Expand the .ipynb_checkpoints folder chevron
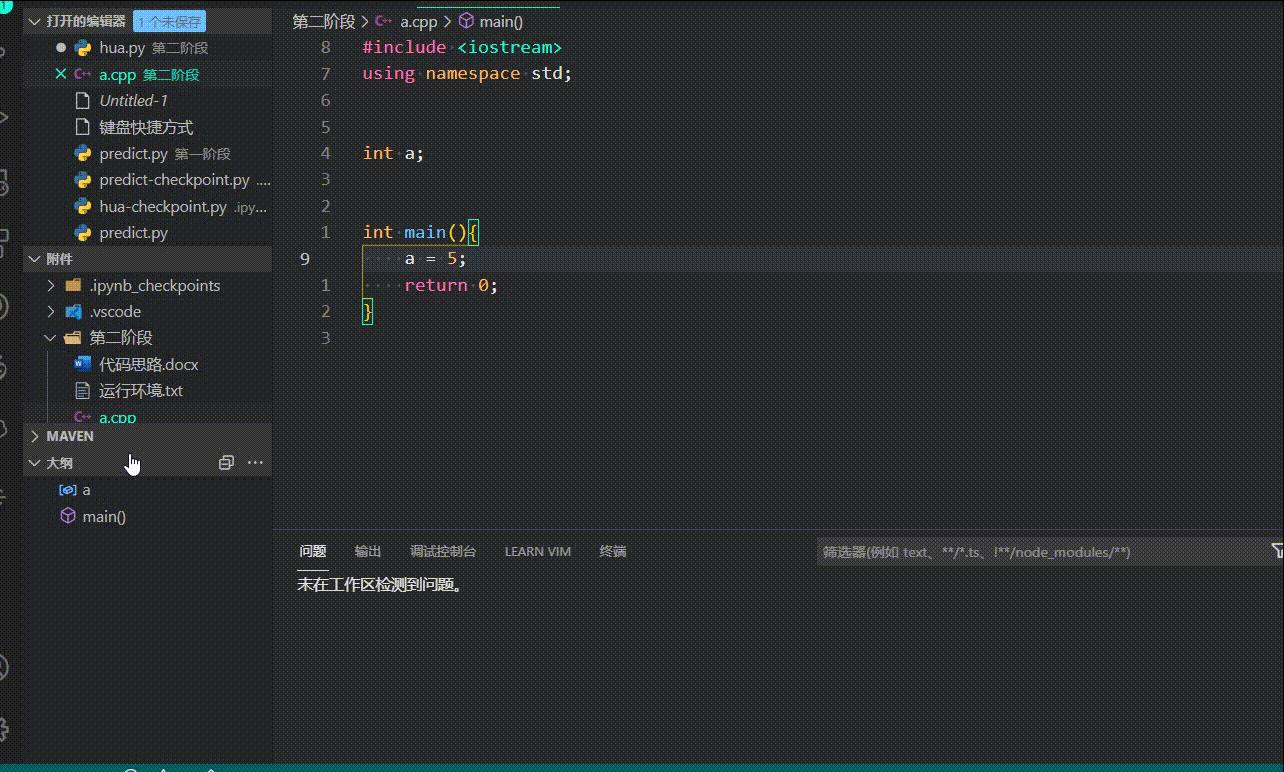The height and width of the screenshot is (772, 1284). pyautogui.click(x=52, y=285)
